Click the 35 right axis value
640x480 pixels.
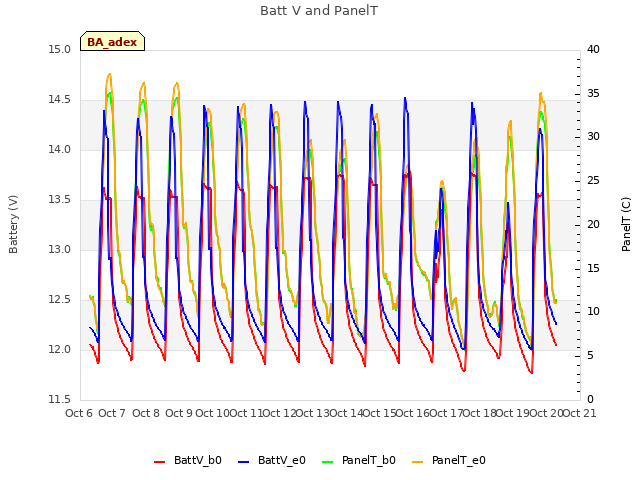[593, 93]
